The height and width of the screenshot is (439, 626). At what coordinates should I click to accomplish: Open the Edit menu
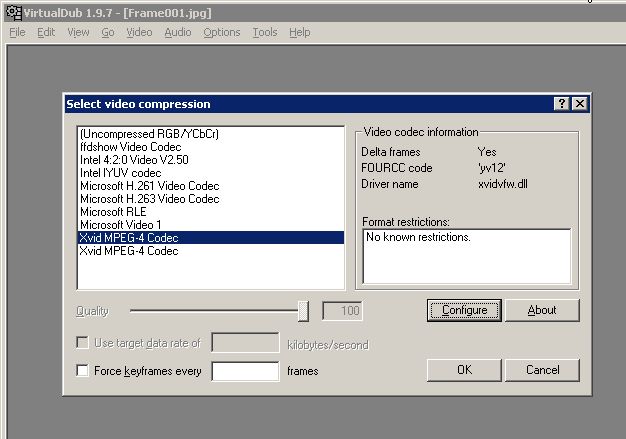pyautogui.click(x=46, y=32)
